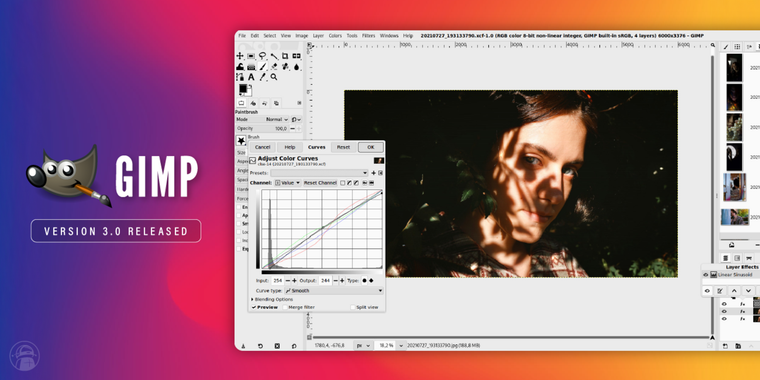
Task: Toggle visibility of all layer effects
Action: tap(707, 291)
